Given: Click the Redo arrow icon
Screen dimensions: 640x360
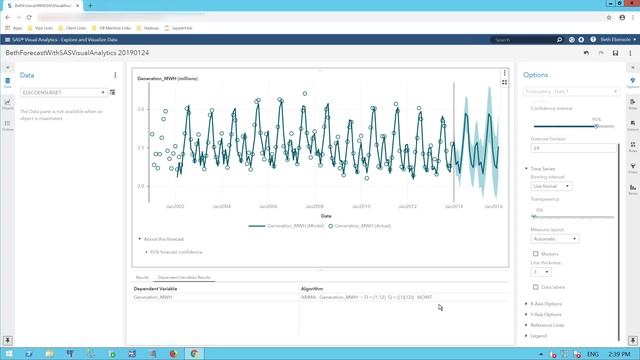Looking at the screenshot, I should coord(601,53).
